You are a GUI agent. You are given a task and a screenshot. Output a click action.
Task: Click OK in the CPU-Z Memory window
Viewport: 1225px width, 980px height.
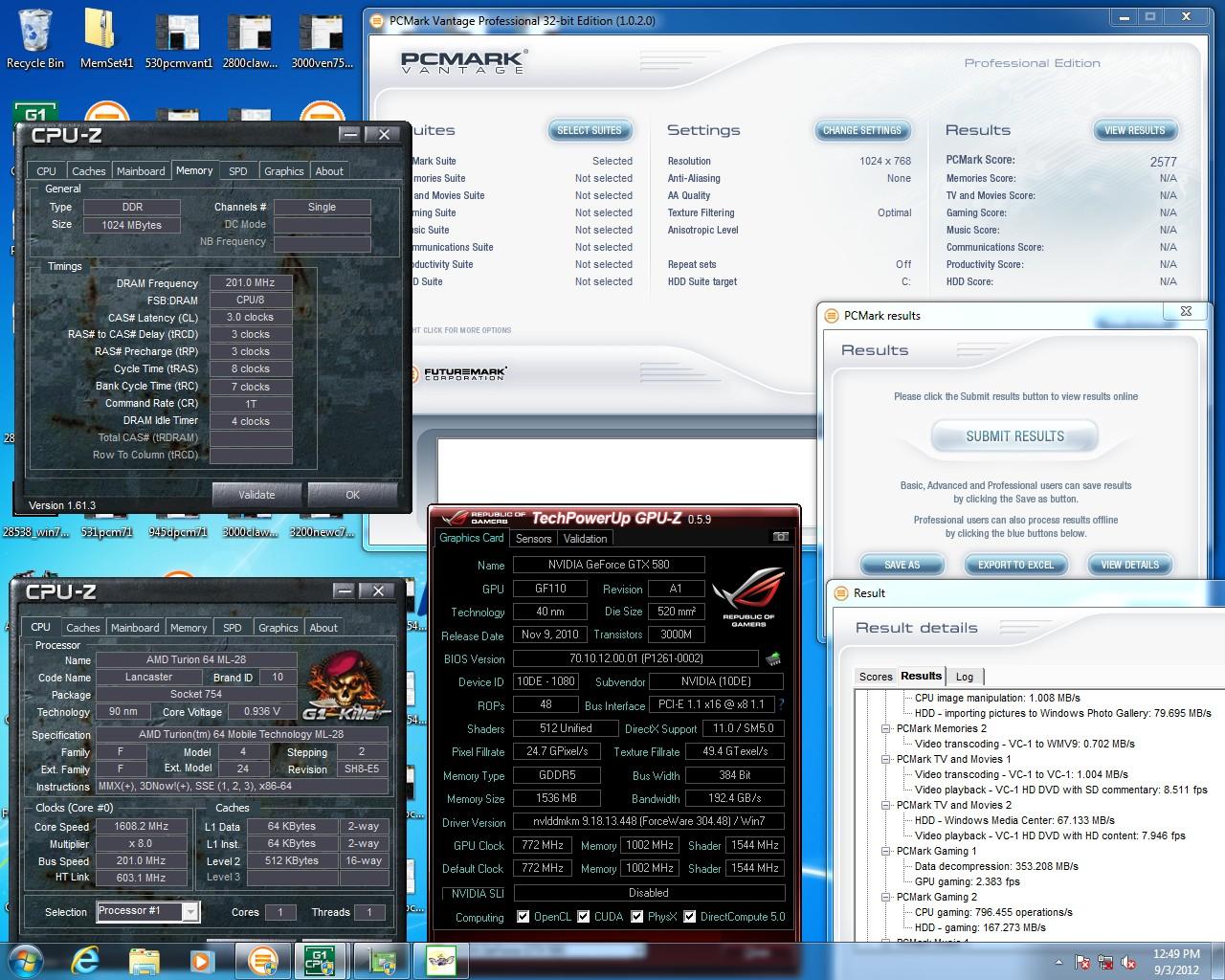pos(352,495)
